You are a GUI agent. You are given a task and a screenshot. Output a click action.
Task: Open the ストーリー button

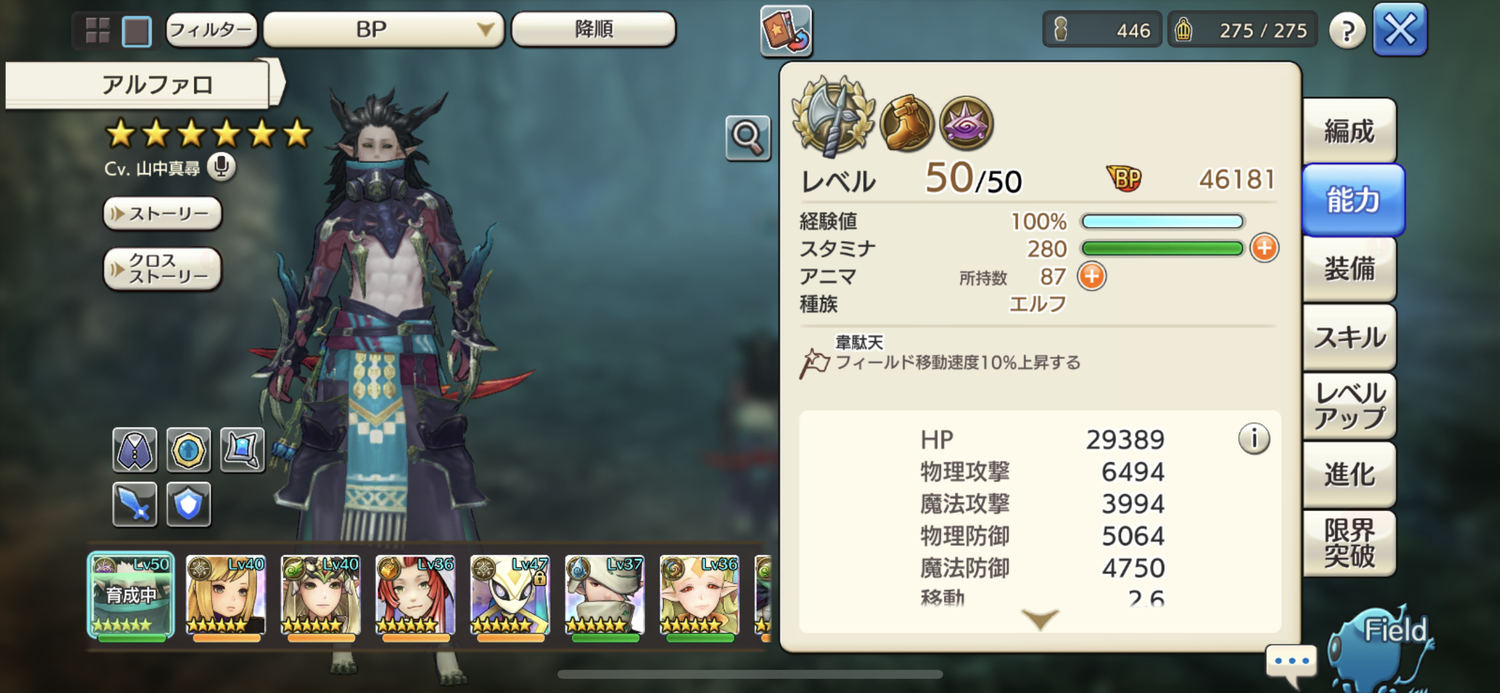click(x=162, y=214)
